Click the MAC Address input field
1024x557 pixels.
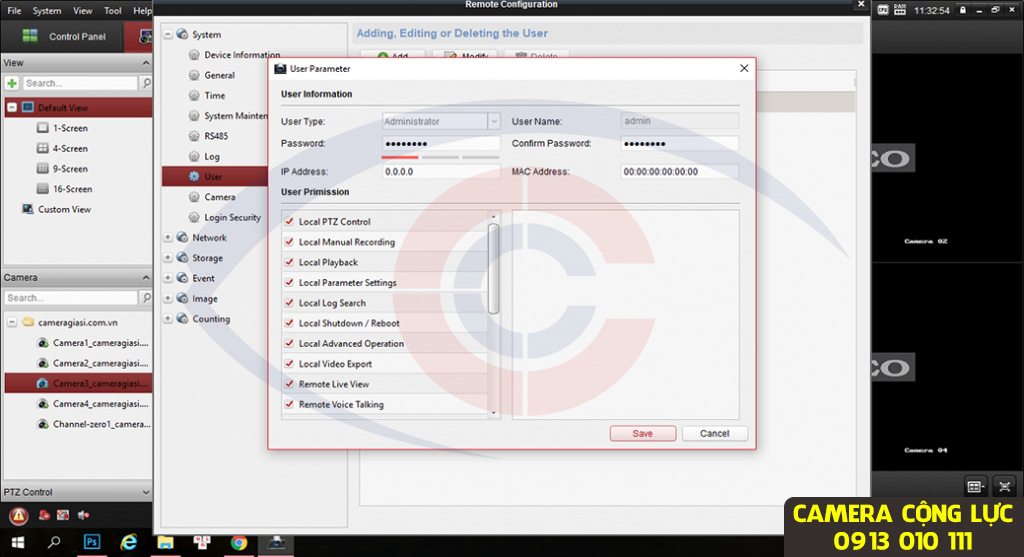(x=679, y=172)
